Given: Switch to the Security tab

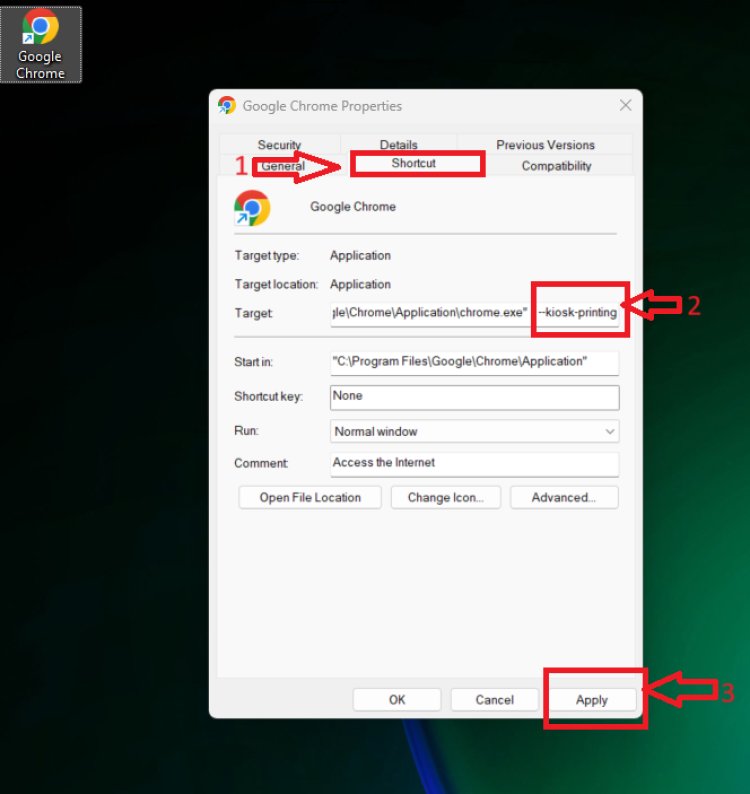Looking at the screenshot, I should click(x=279, y=145).
